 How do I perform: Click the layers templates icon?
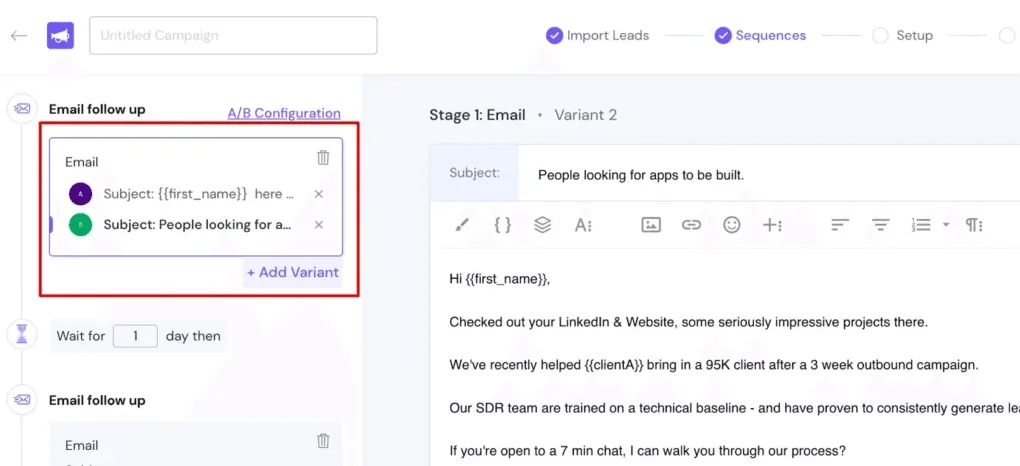[543, 225]
